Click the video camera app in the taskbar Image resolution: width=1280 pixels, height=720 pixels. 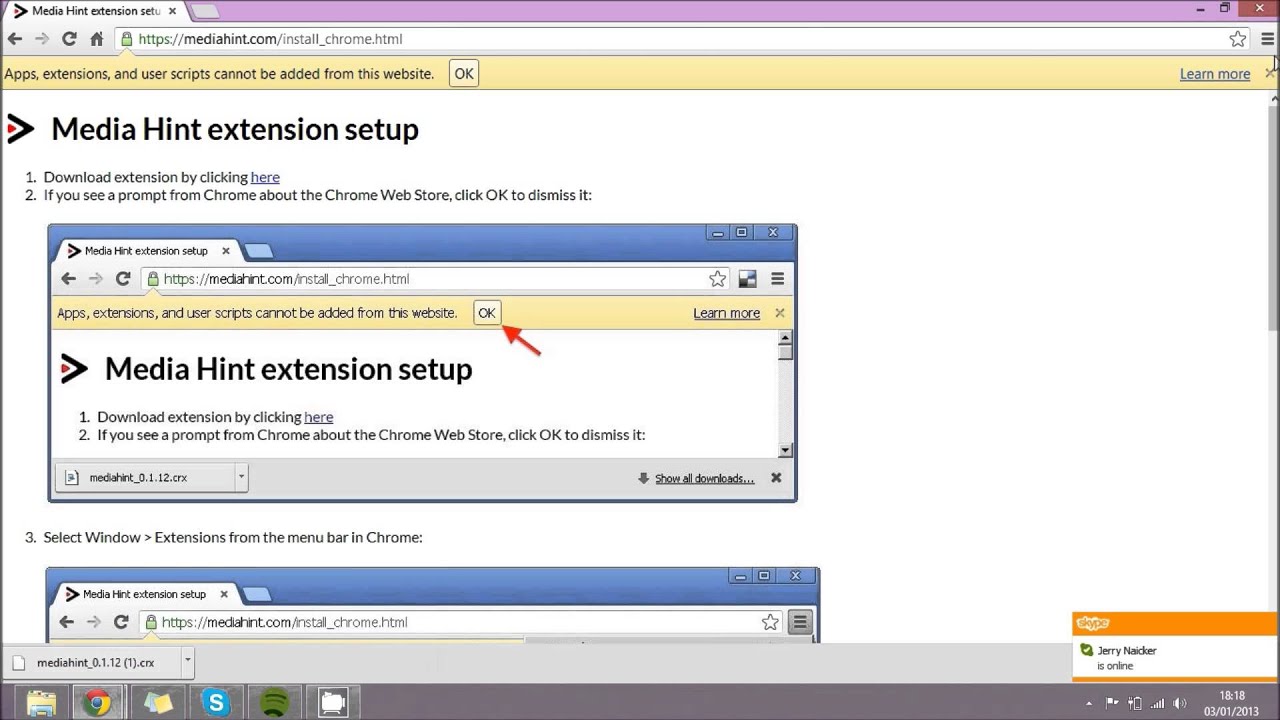point(332,703)
